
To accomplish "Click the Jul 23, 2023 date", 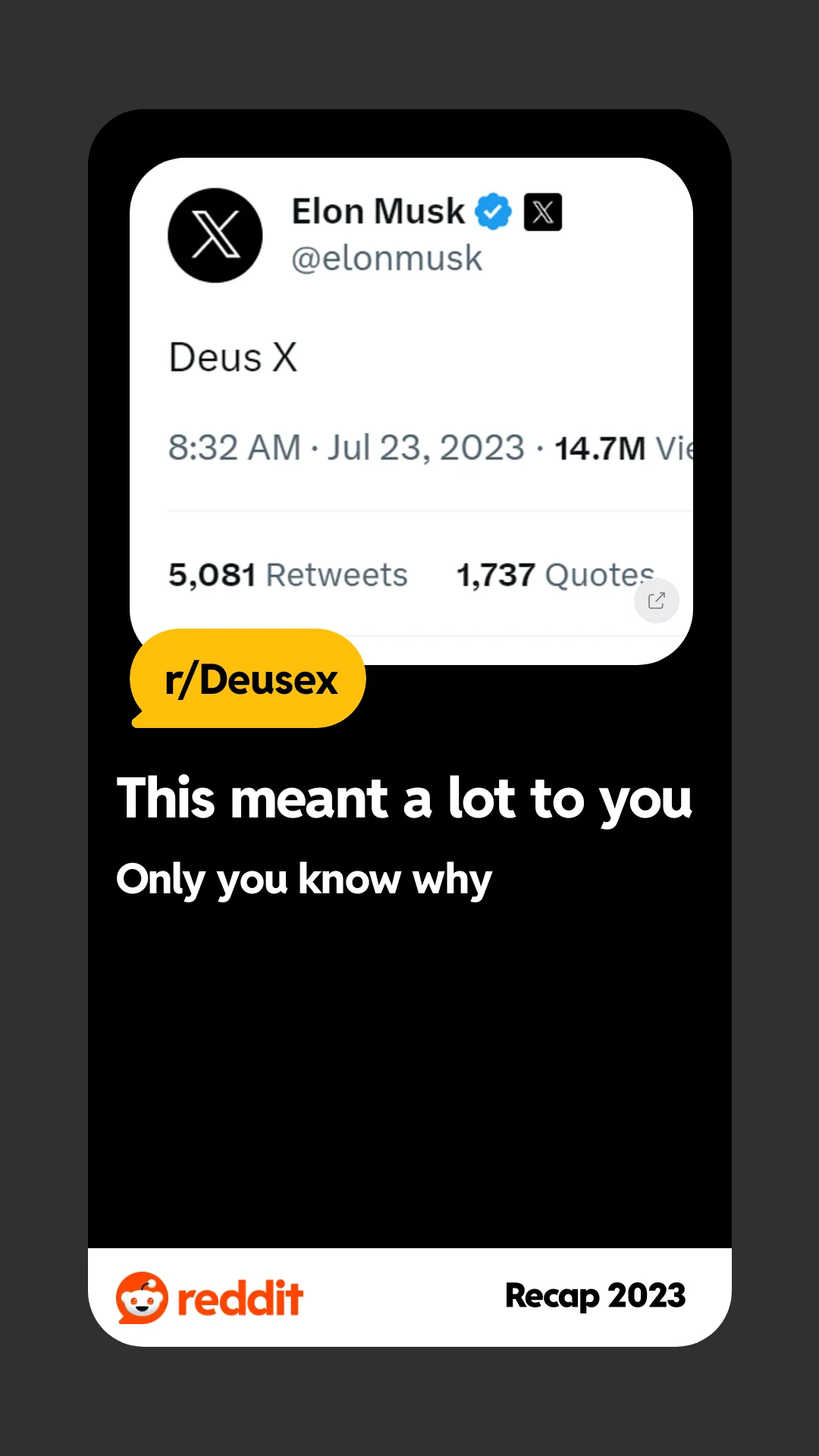I will point(426,447).
